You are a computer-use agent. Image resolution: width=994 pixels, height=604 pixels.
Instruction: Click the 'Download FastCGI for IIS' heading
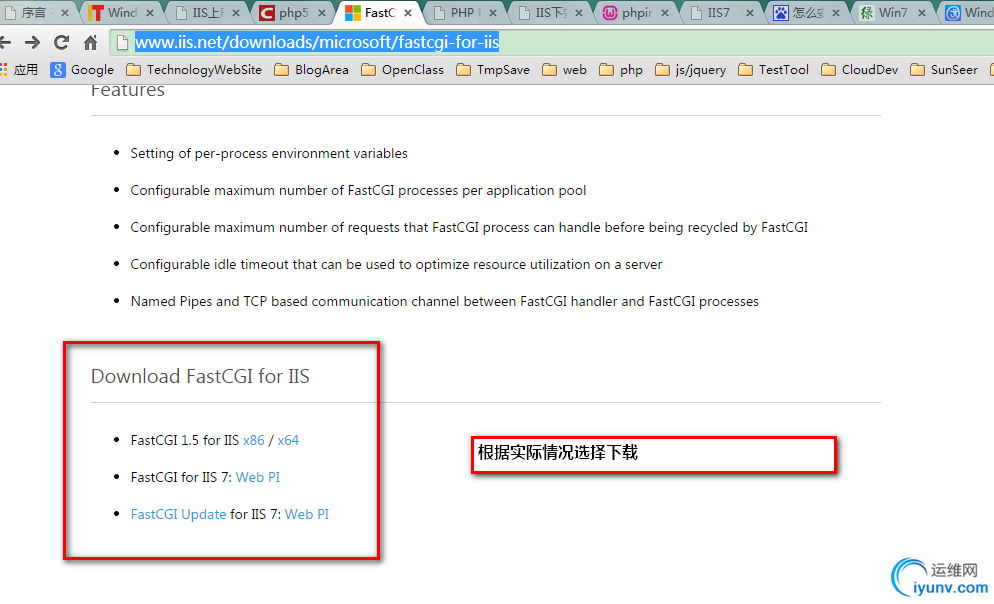200,376
